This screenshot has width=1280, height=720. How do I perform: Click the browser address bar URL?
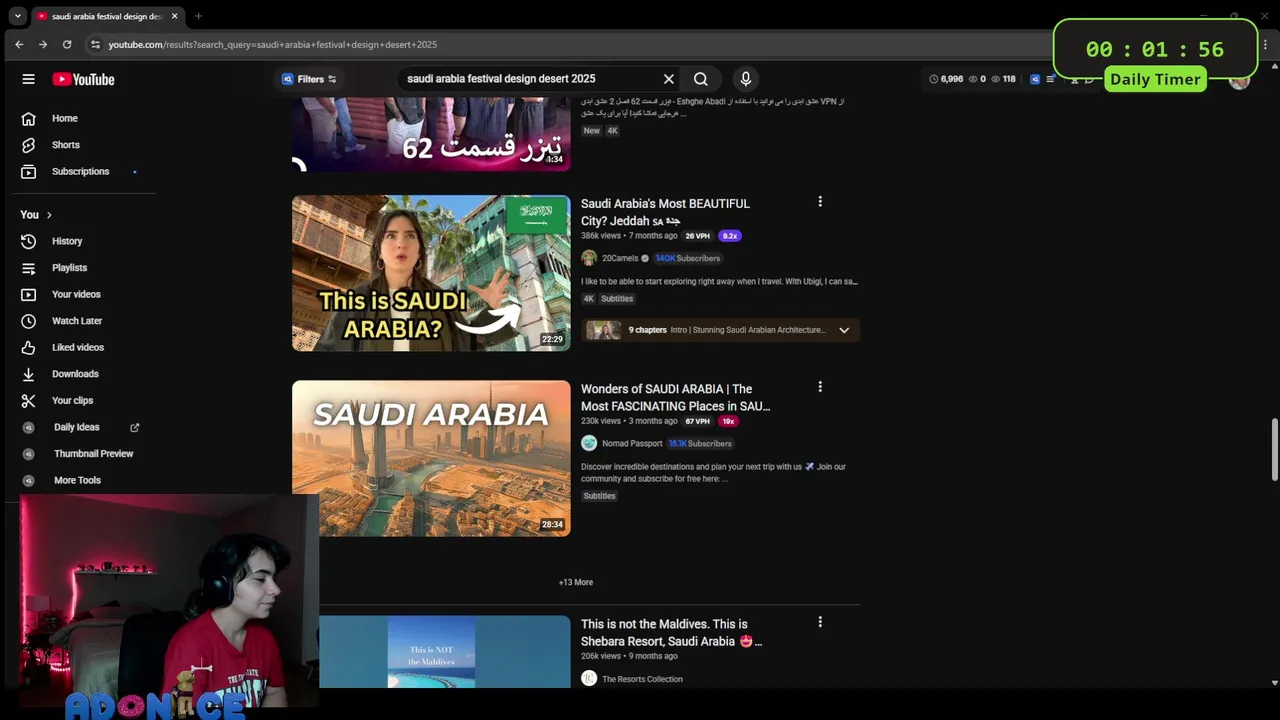tap(272, 44)
